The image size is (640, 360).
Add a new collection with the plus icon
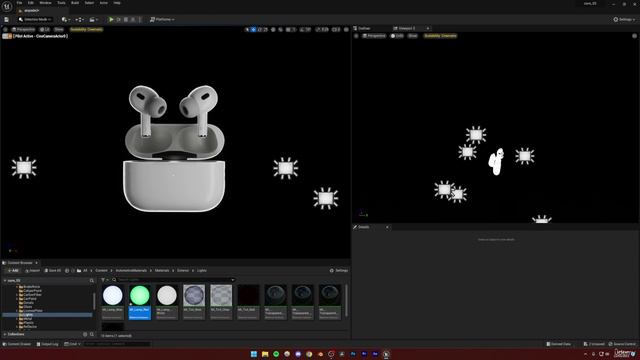(85, 334)
